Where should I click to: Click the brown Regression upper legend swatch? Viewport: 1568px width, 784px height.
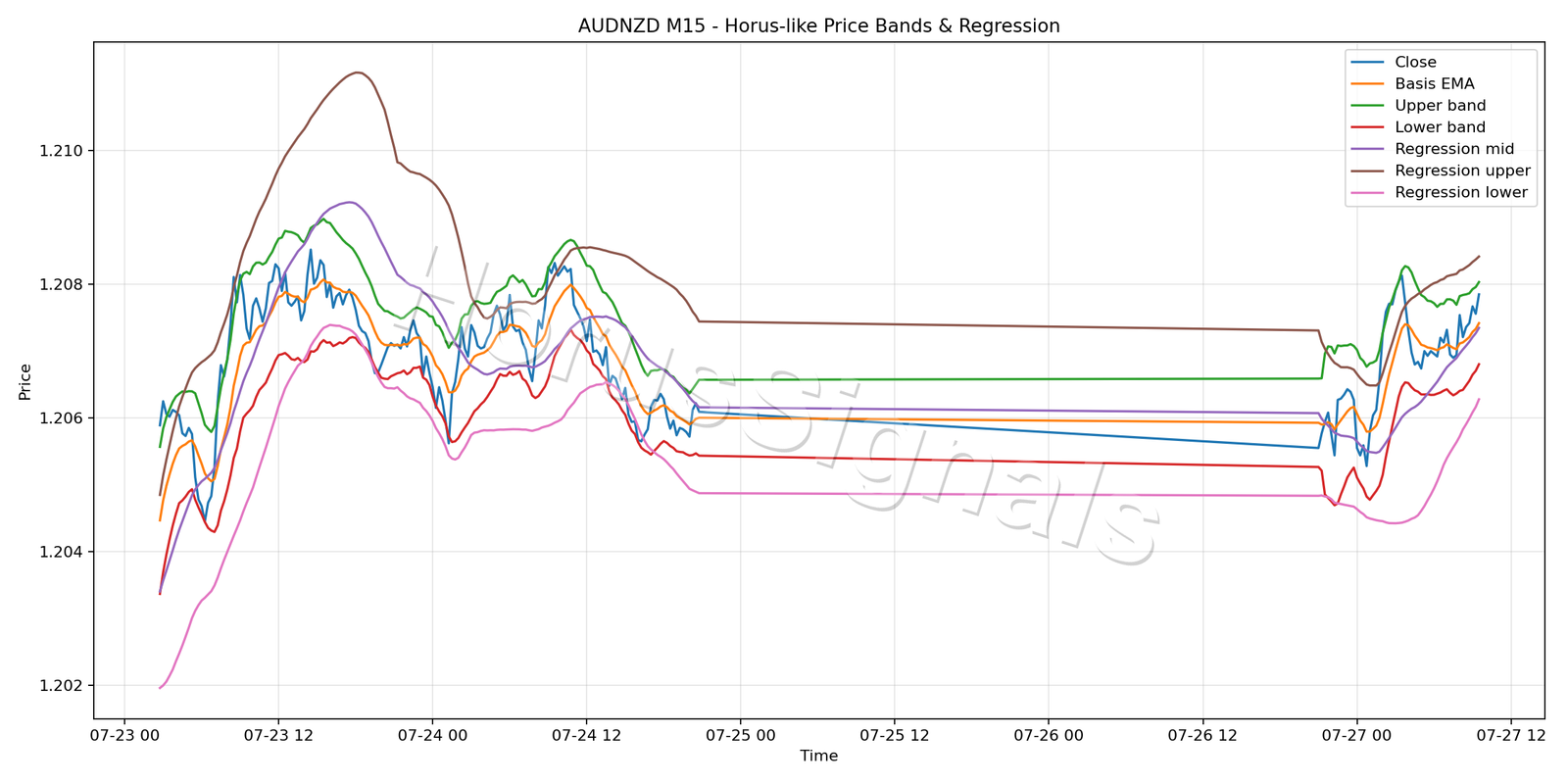pos(1367,171)
